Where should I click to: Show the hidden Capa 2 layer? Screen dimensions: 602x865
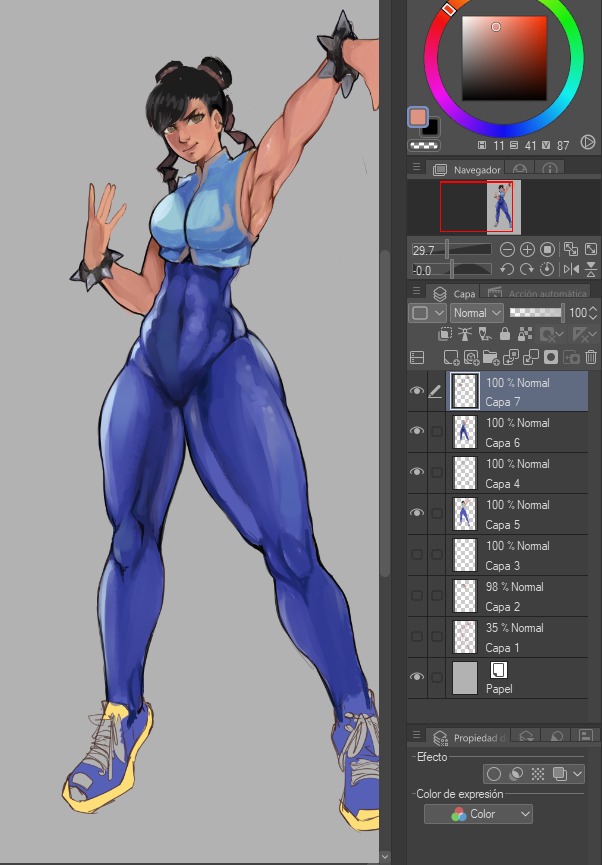[417, 595]
